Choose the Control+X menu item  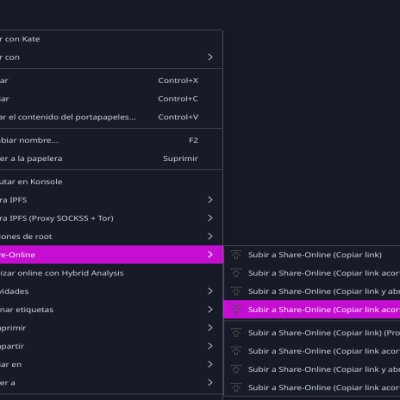(x=111, y=80)
